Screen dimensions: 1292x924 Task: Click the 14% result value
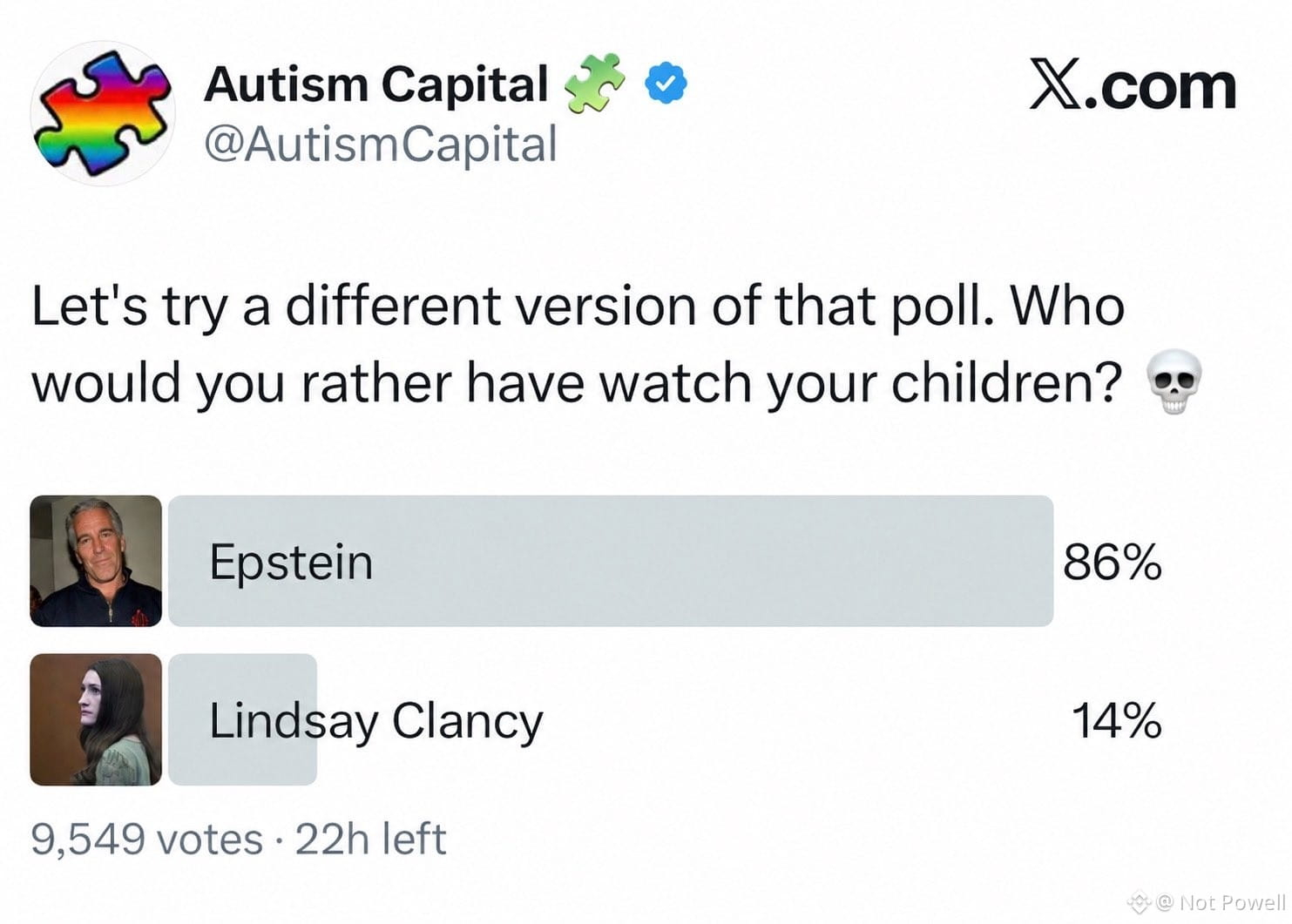[x=1117, y=721]
